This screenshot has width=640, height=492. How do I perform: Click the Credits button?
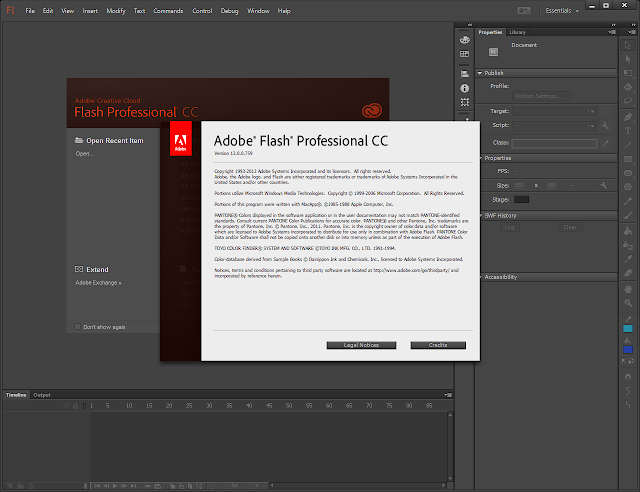pyautogui.click(x=438, y=345)
